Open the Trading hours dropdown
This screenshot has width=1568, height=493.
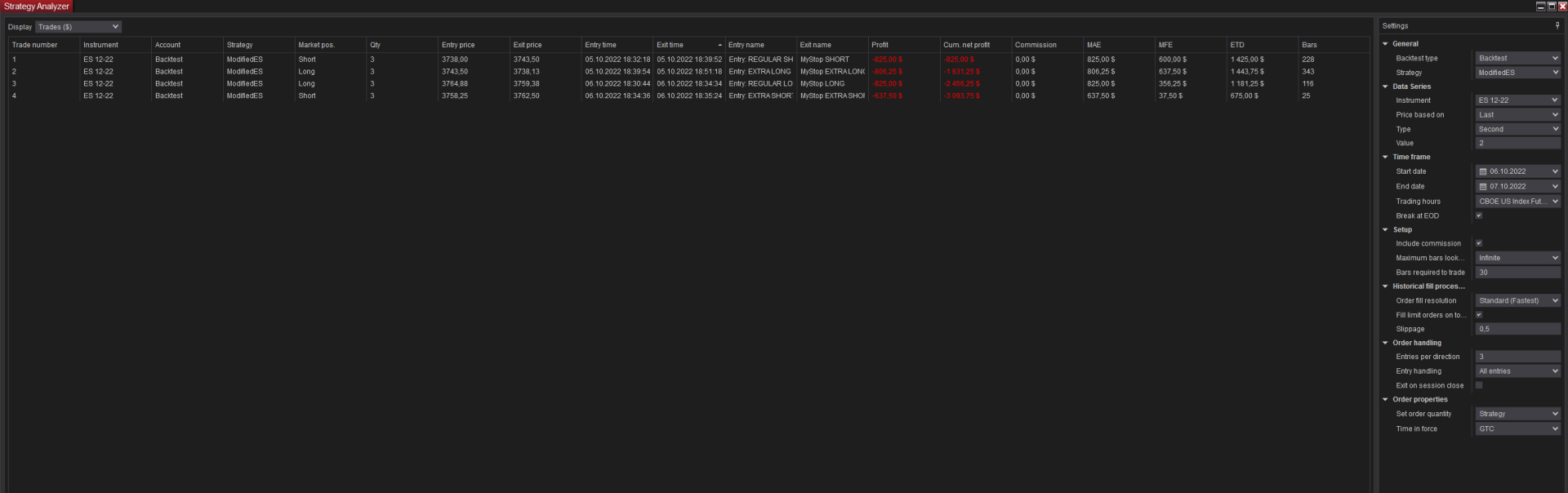point(1517,201)
